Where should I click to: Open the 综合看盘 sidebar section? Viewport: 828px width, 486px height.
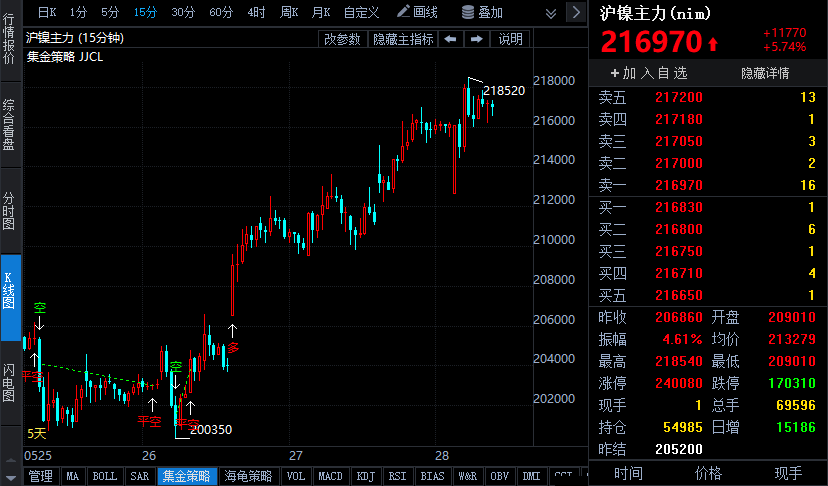tap(9, 125)
